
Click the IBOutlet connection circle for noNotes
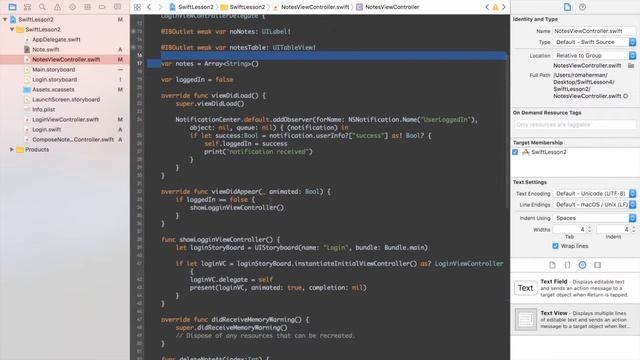pyautogui.click(x=133, y=31)
